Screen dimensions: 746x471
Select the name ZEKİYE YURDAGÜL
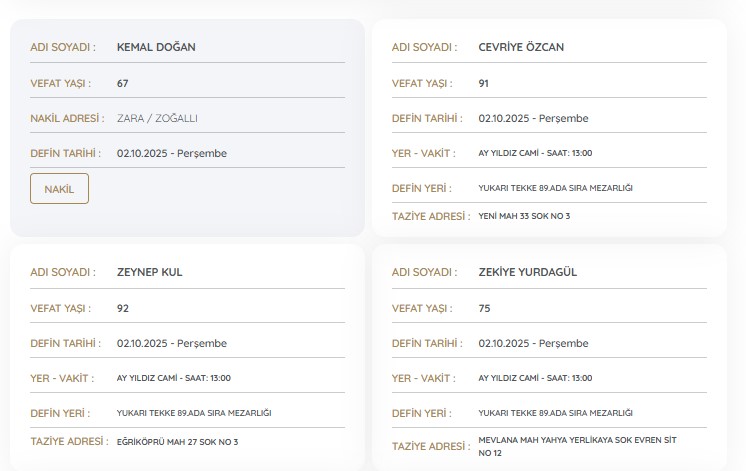point(528,272)
